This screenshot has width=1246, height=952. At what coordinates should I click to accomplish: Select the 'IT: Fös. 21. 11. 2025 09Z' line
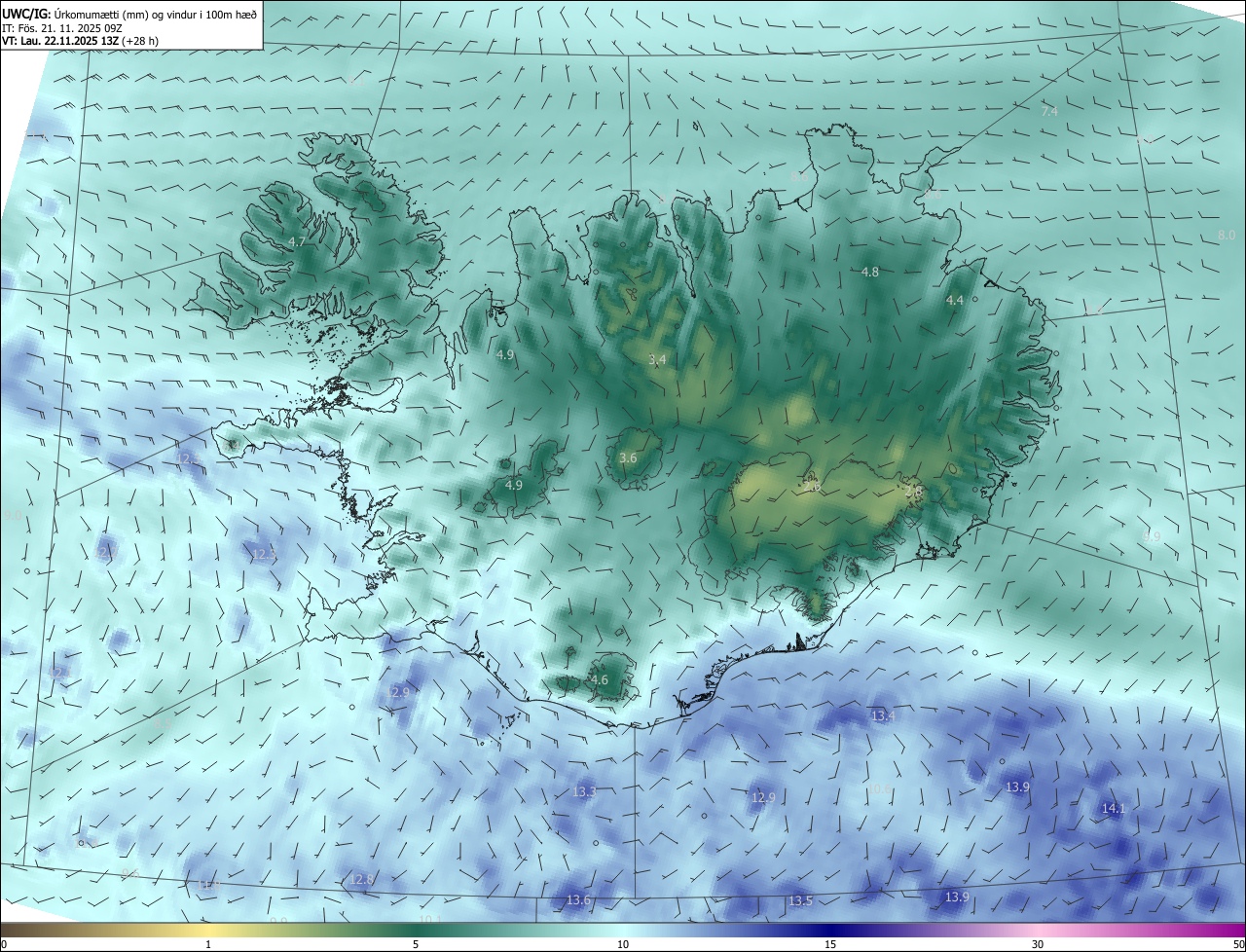pos(63,28)
